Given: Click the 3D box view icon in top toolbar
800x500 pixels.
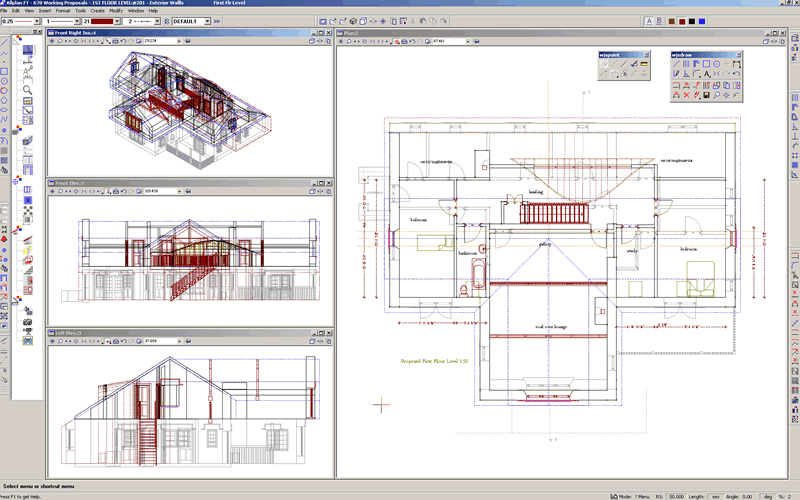Looking at the screenshot, I should point(363,21).
